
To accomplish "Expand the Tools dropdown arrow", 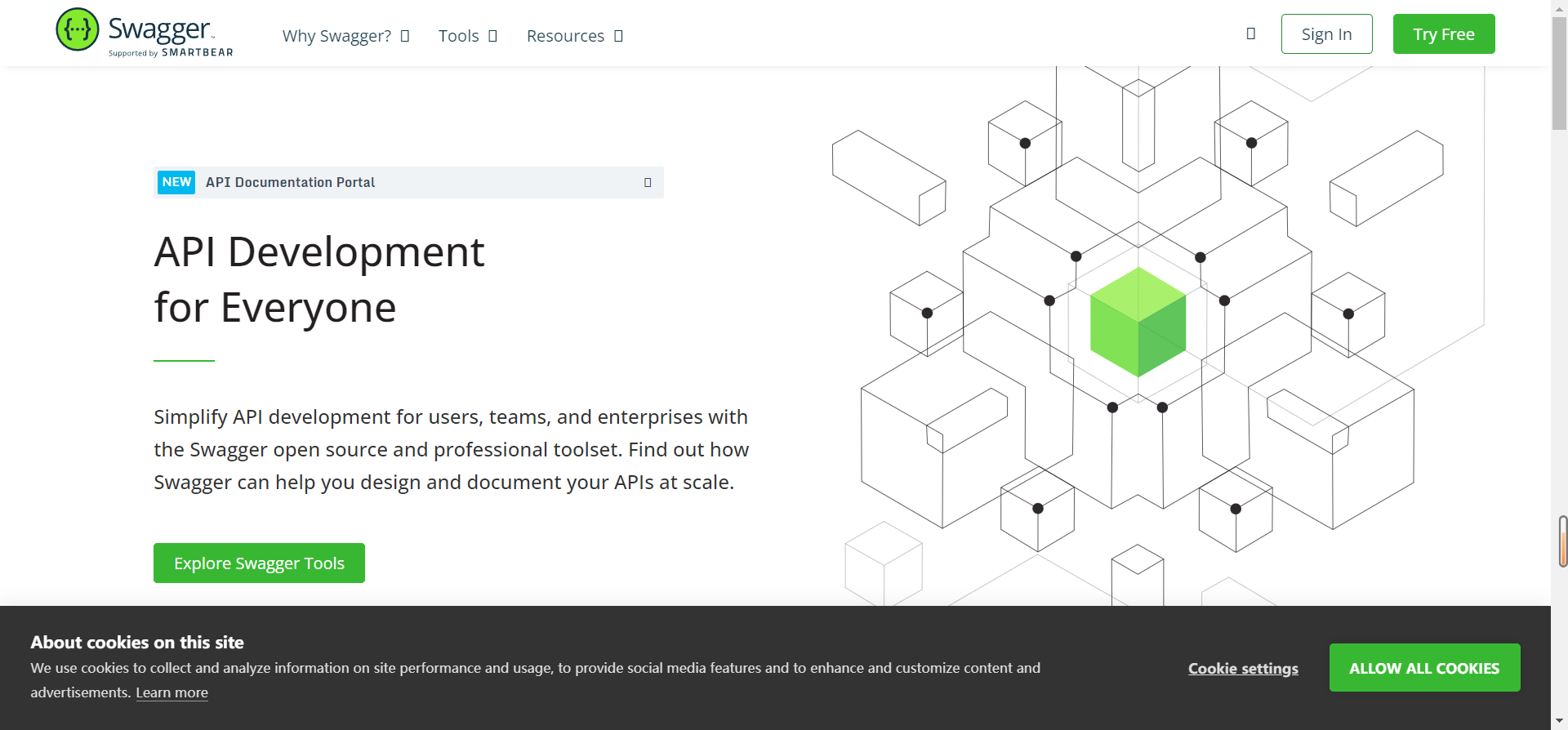I will pyautogui.click(x=492, y=36).
